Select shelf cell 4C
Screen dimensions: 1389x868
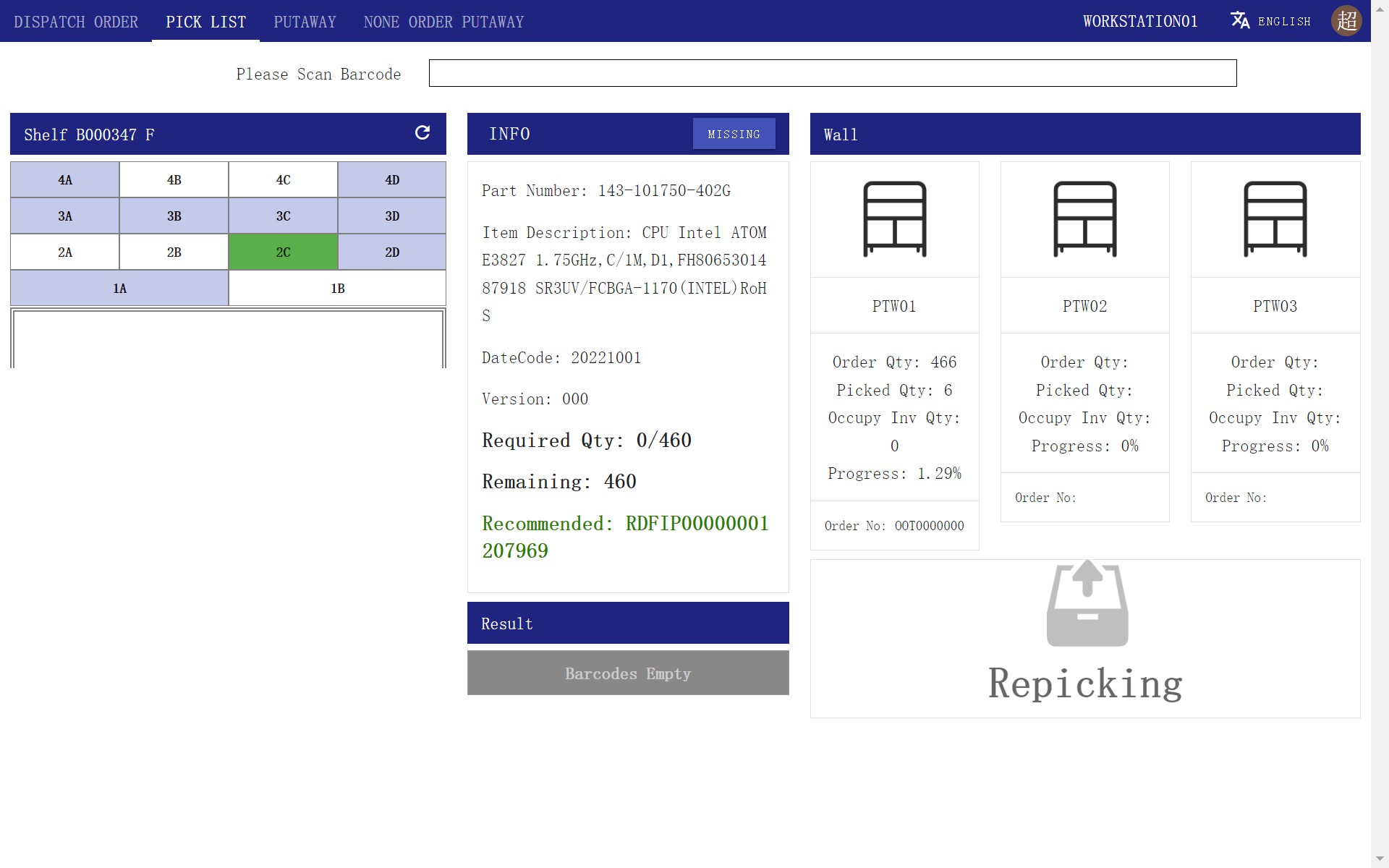tap(283, 179)
